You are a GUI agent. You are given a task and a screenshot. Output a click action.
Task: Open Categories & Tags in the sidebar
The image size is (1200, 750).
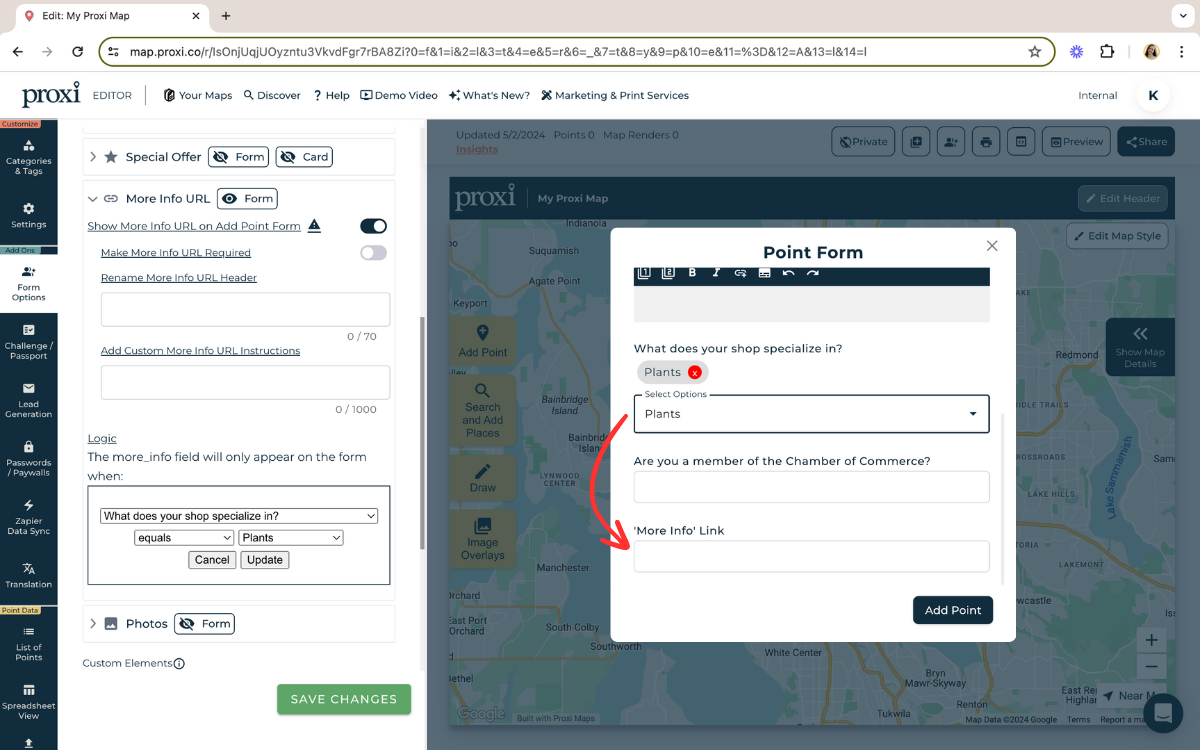pyautogui.click(x=28, y=158)
